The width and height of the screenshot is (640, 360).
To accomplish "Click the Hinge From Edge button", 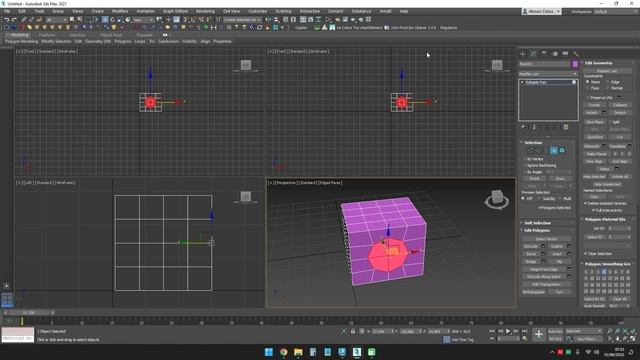I will [544, 269].
